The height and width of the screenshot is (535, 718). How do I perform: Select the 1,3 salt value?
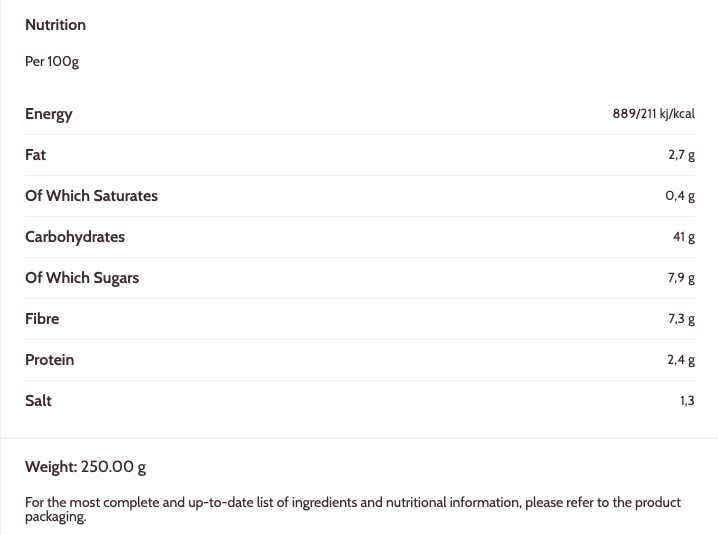687,401
